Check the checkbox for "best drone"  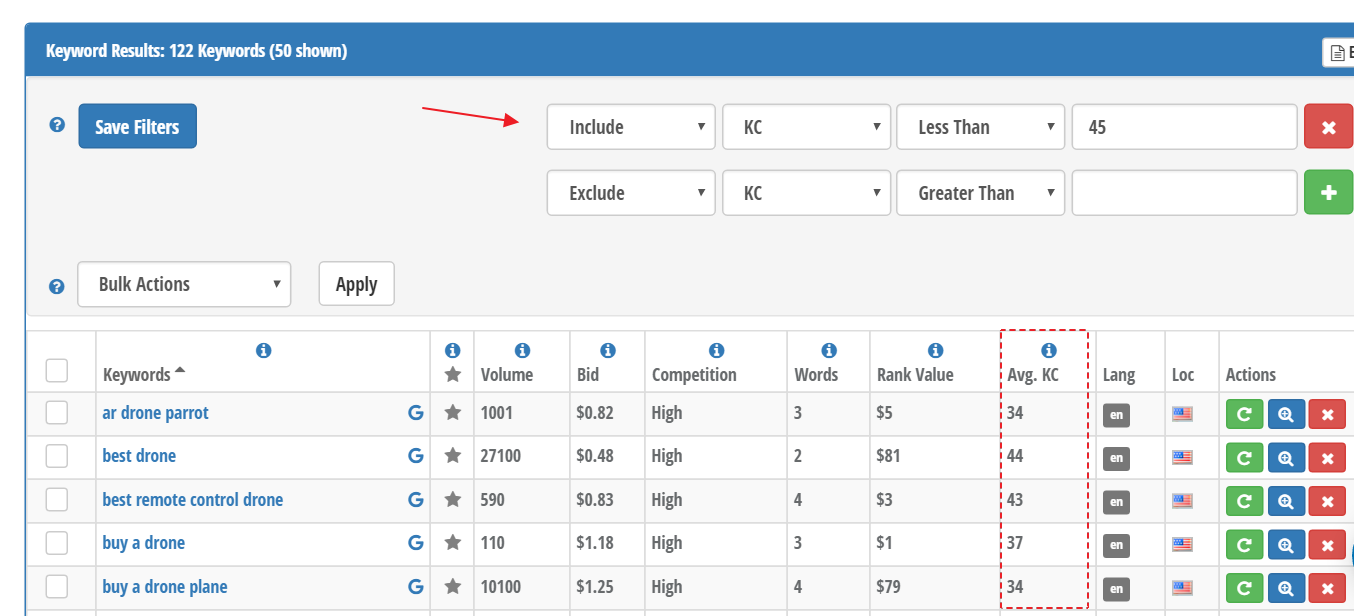click(57, 457)
